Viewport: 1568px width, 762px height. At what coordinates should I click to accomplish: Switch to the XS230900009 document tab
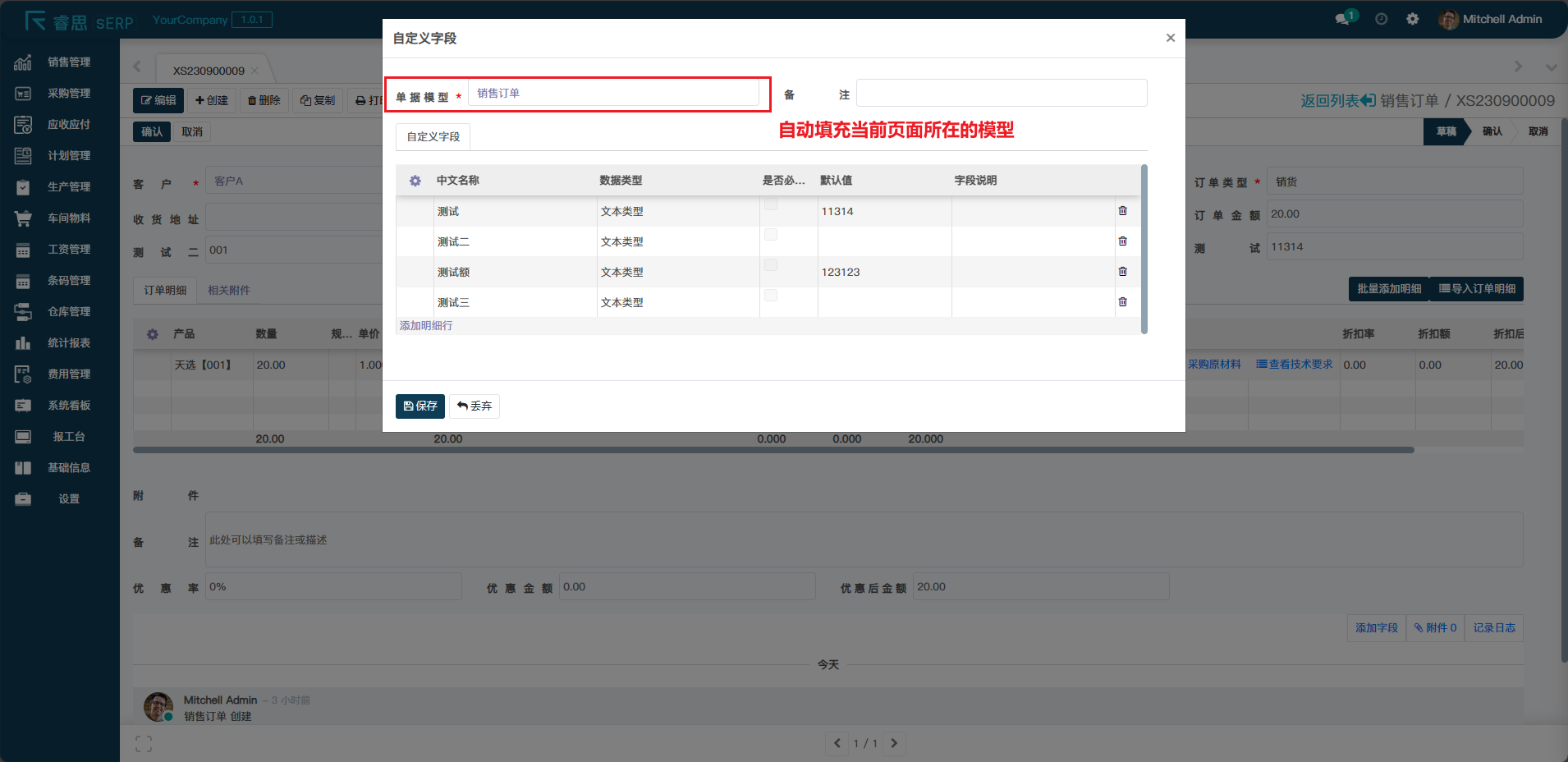[x=209, y=71]
